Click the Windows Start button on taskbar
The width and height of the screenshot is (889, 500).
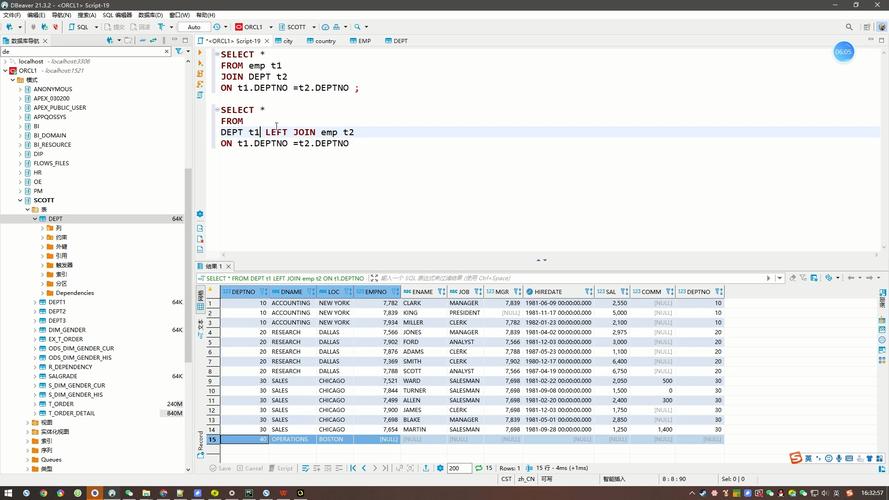tap(9, 493)
